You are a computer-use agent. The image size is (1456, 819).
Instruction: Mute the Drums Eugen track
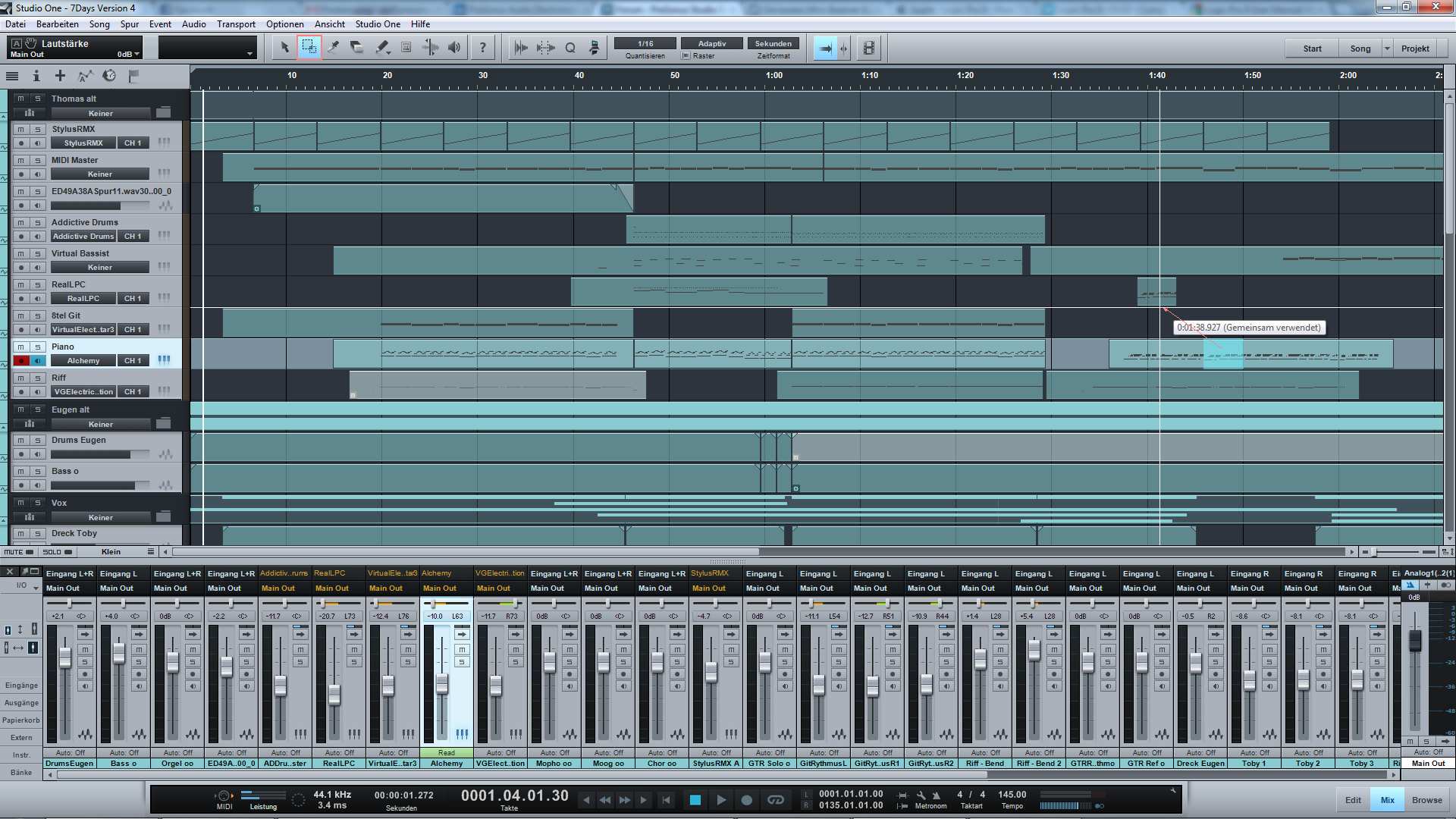tap(21, 441)
